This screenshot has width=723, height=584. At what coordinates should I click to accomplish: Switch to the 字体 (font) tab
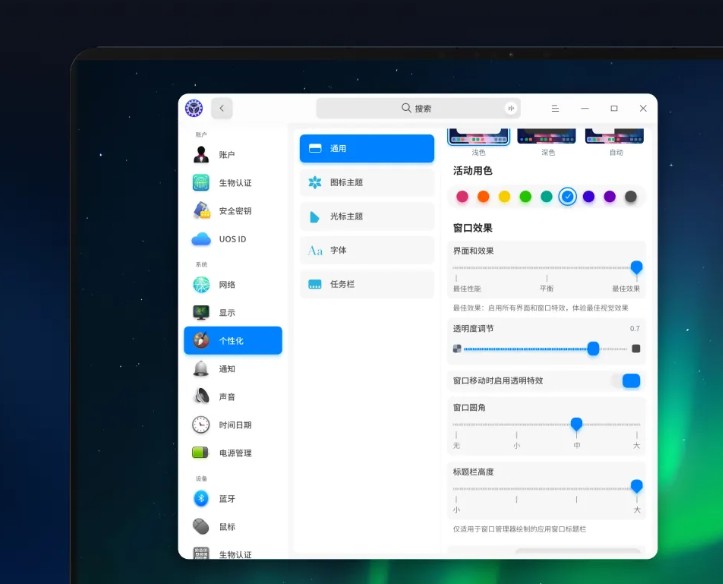click(x=366, y=250)
